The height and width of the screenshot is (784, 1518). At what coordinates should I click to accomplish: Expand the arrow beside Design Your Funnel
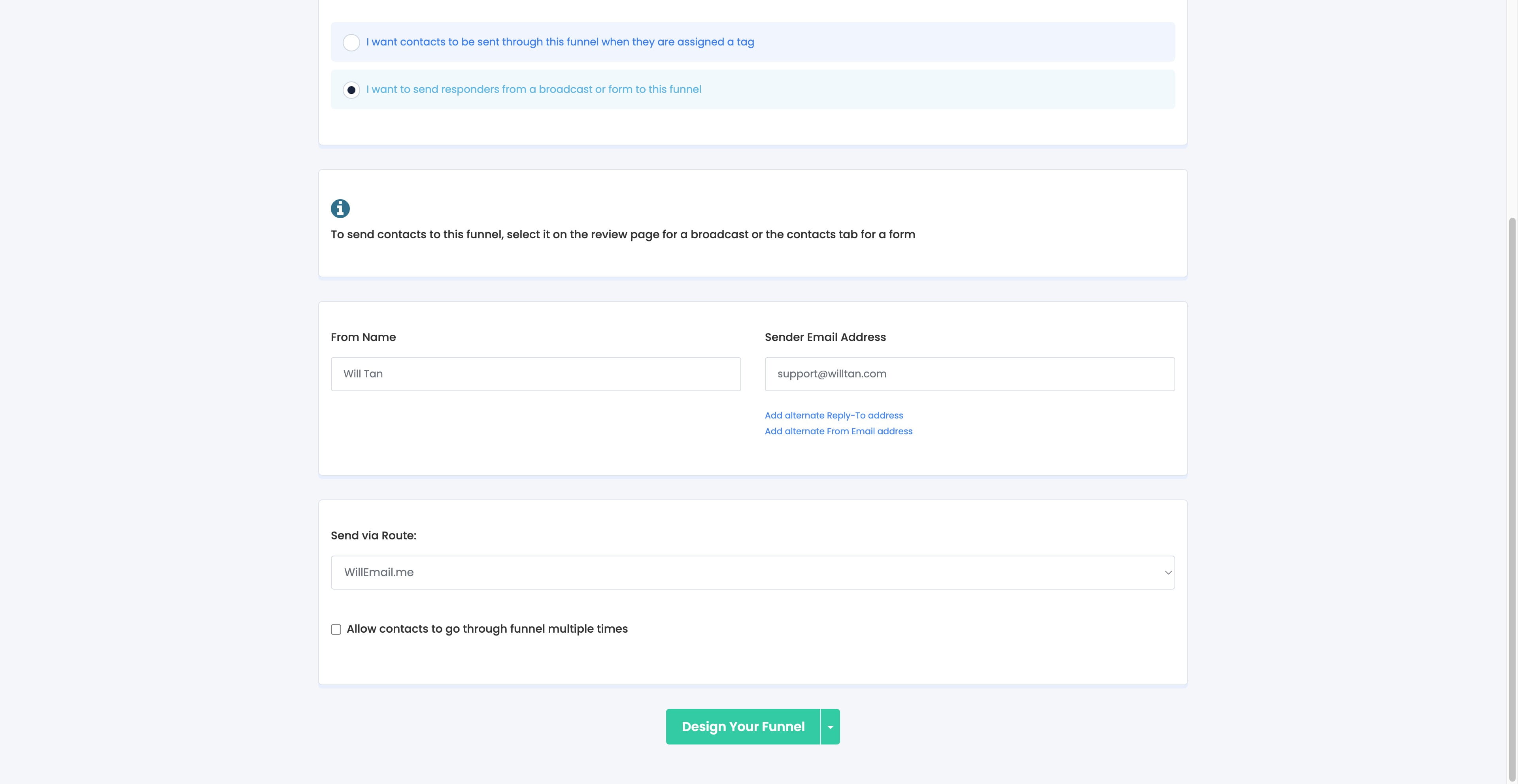click(x=830, y=726)
